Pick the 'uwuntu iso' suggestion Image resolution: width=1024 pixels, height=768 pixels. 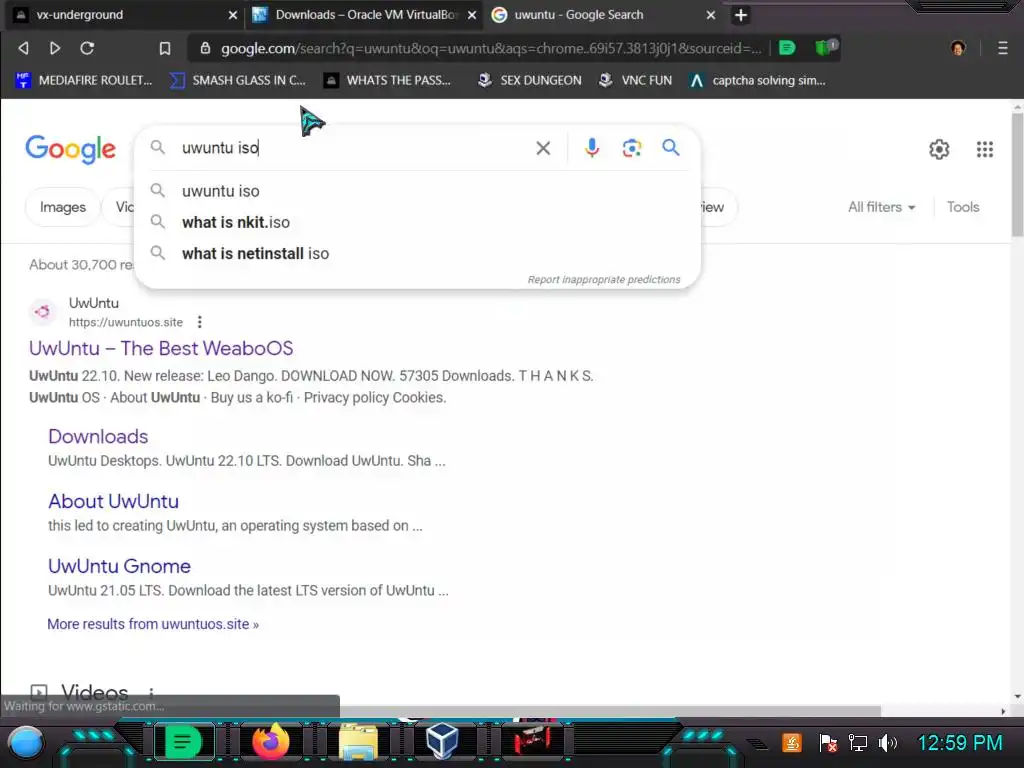pos(417,191)
